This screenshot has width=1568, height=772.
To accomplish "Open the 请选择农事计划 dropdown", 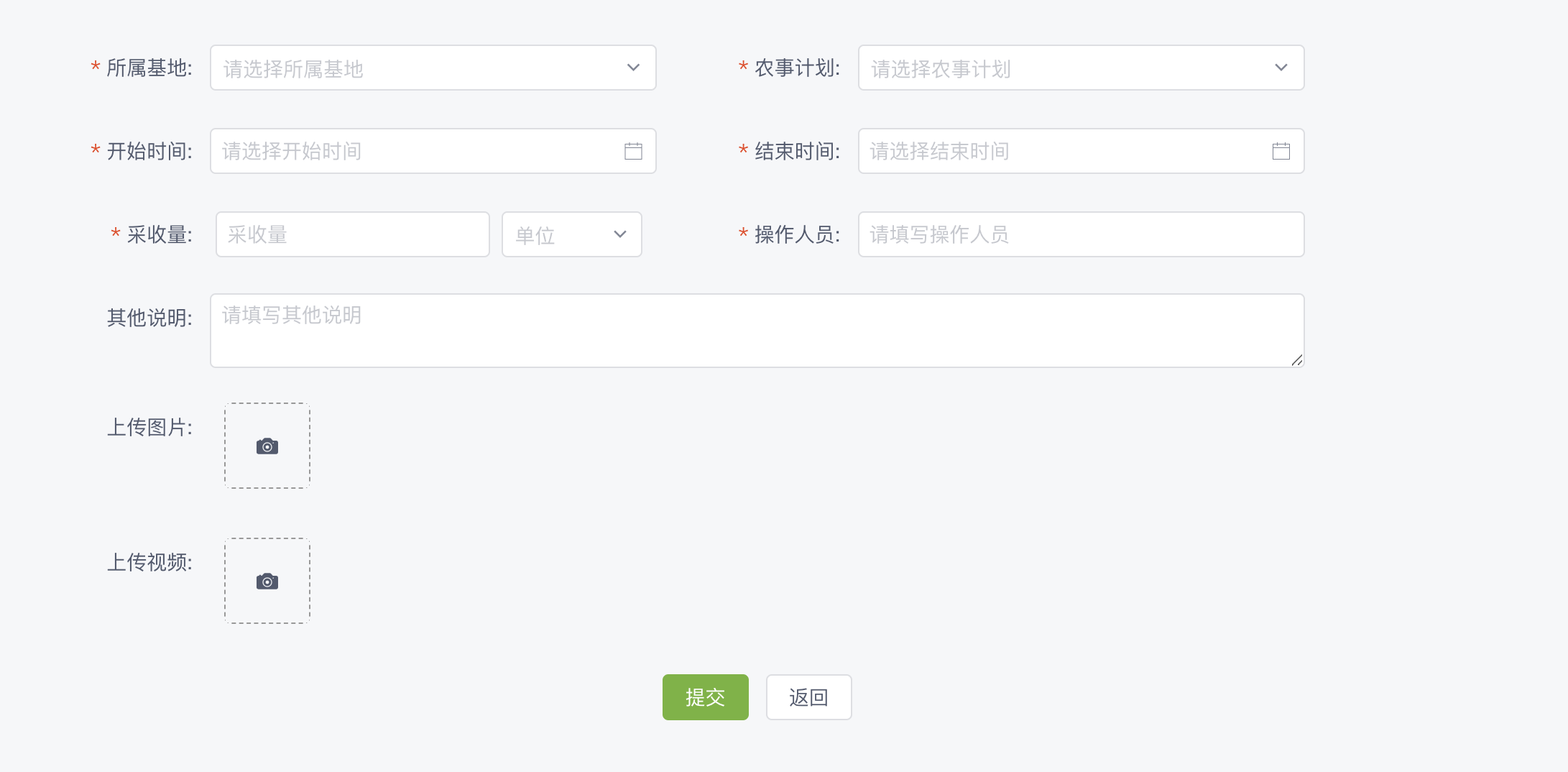I will point(1082,68).
